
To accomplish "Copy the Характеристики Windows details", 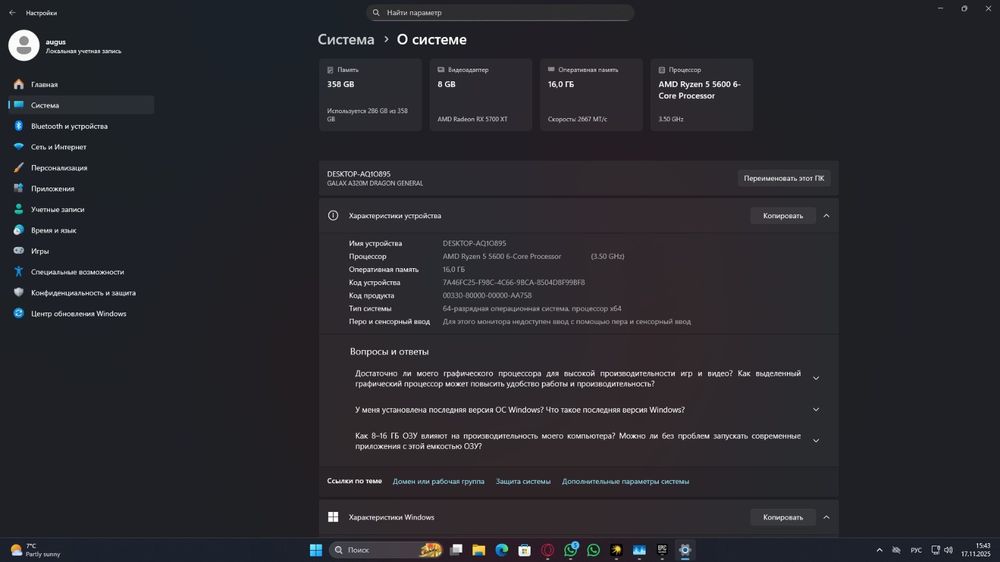I will (783, 517).
